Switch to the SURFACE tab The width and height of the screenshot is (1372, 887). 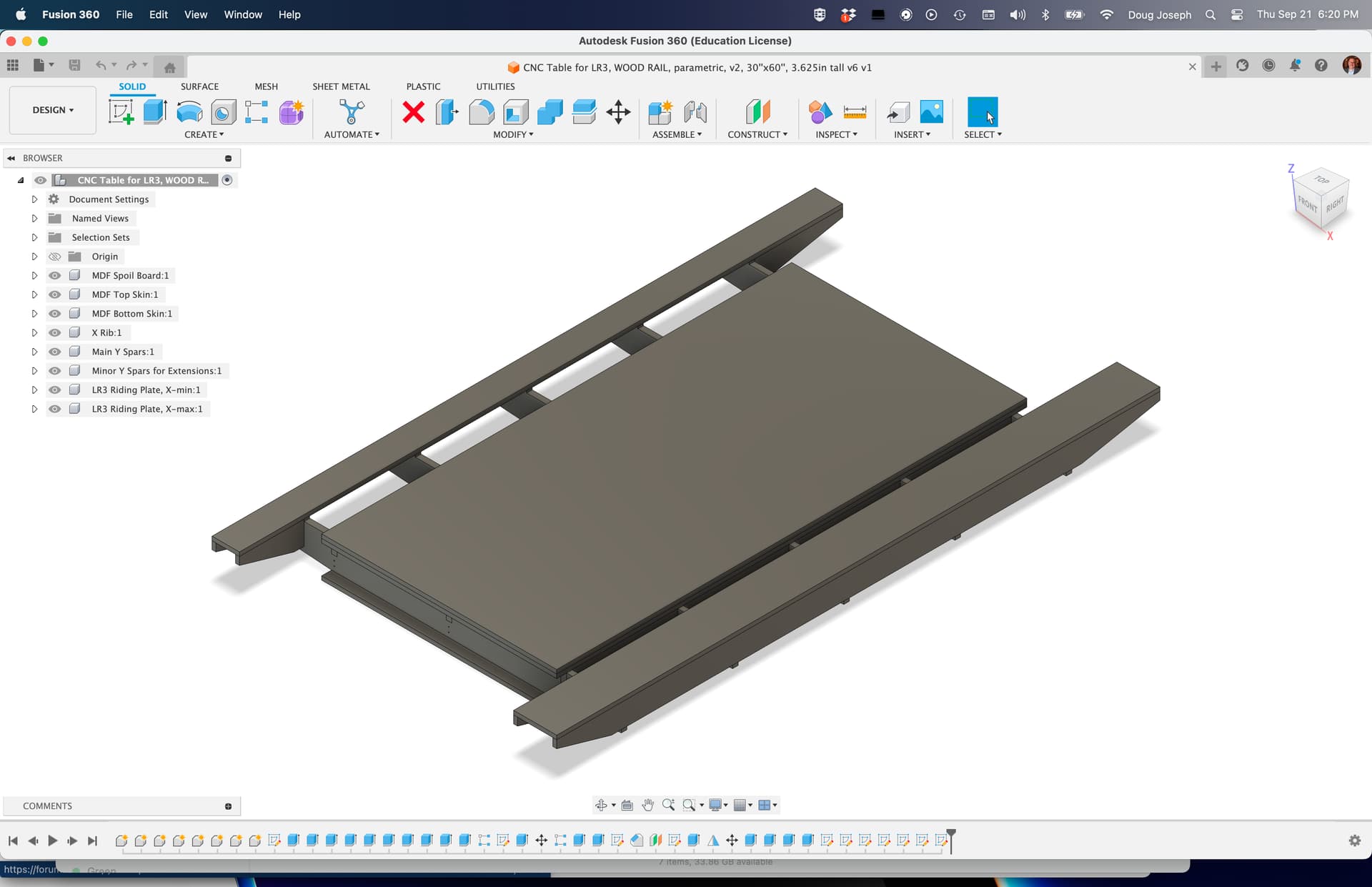pos(199,86)
